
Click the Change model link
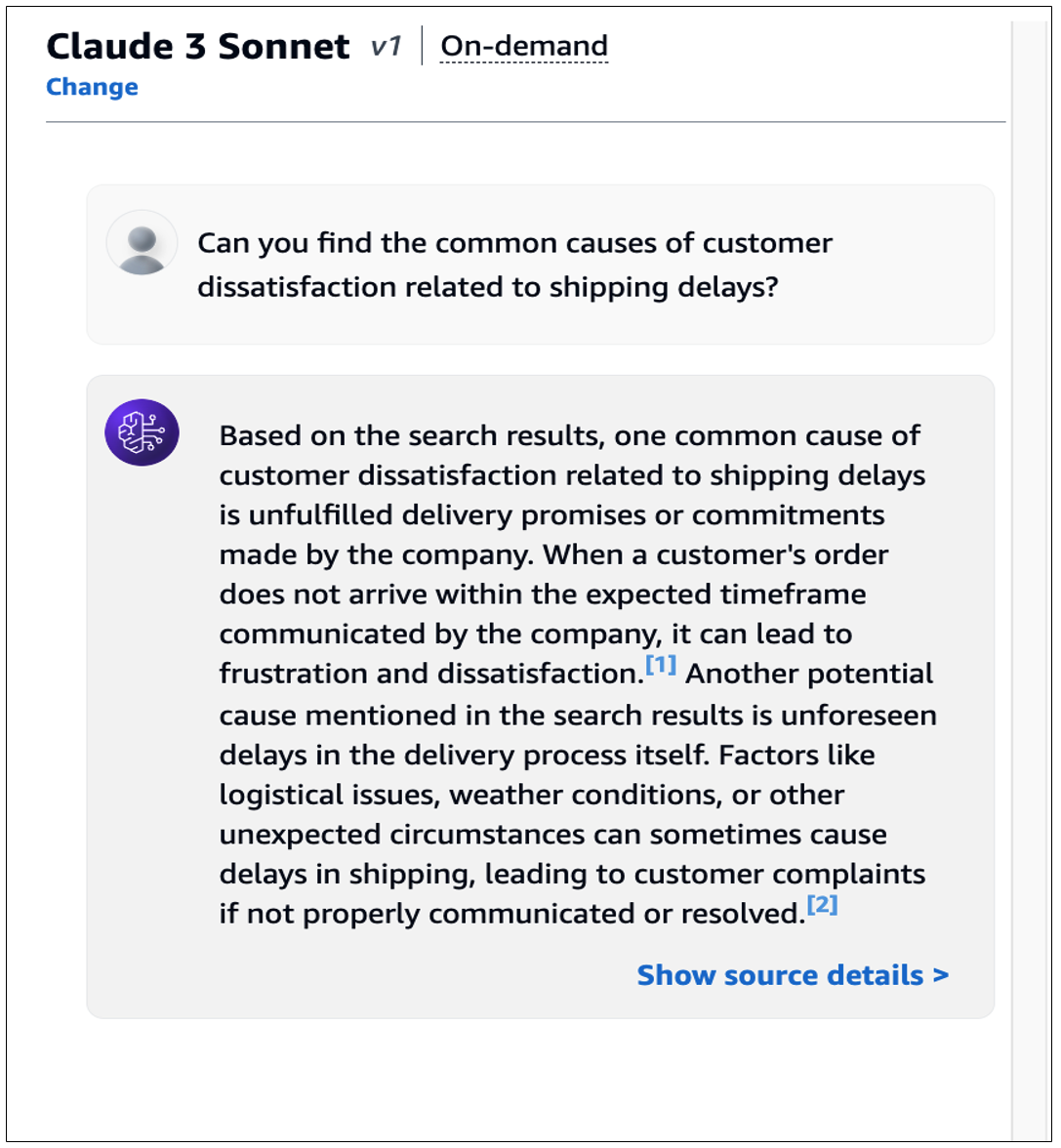coord(92,86)
